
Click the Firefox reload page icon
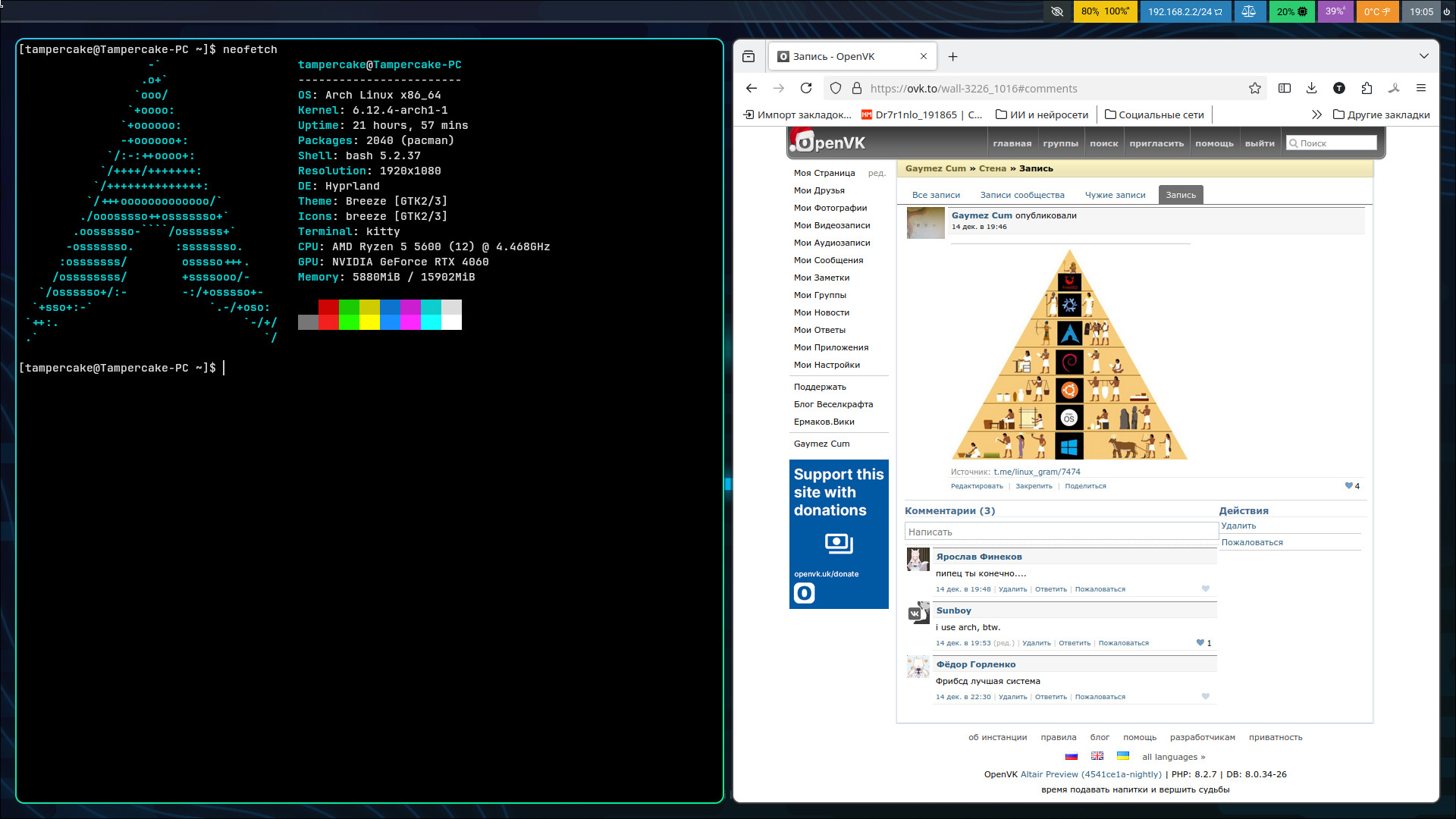coord(806,88)
